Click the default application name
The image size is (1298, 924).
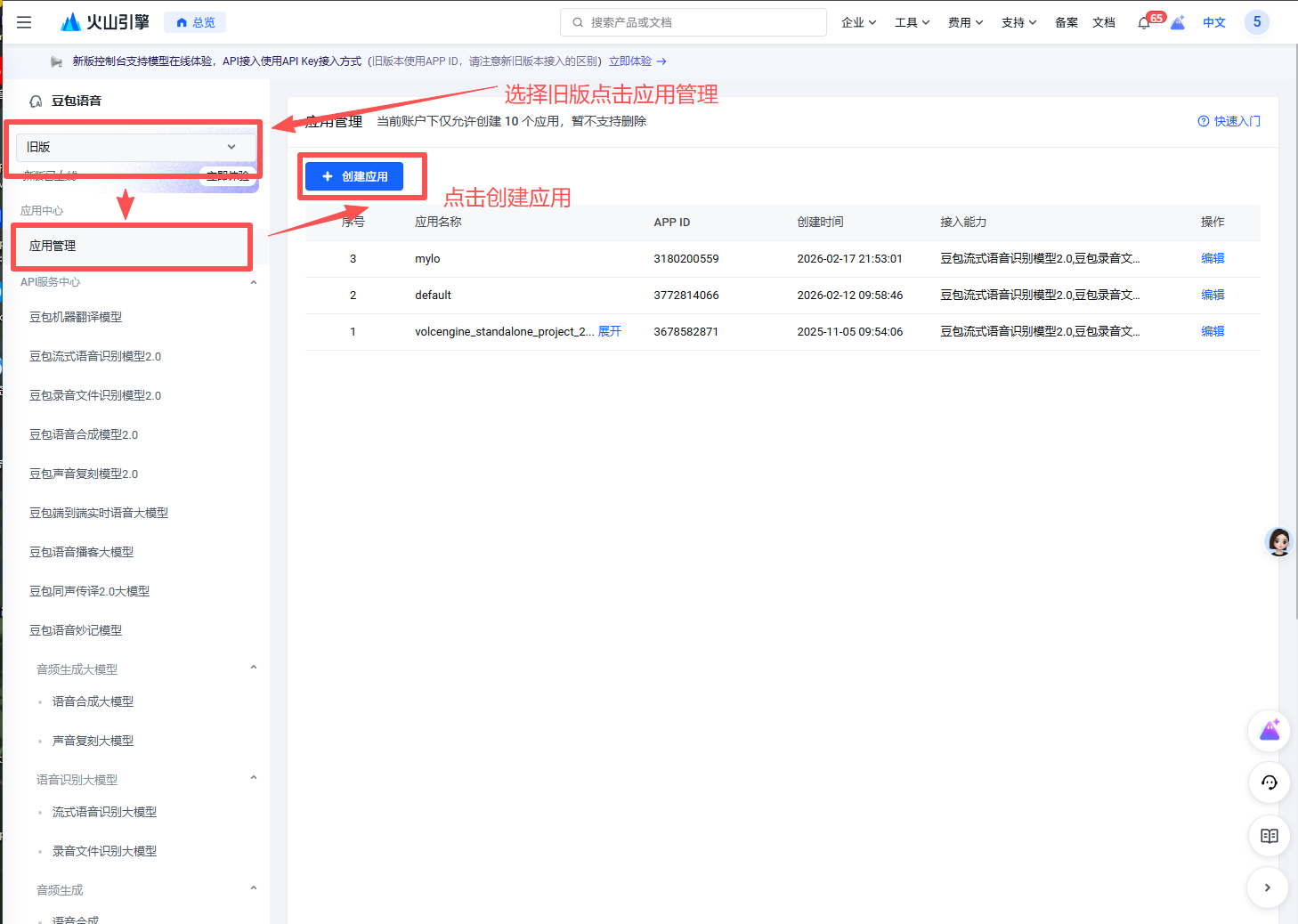(433, 296)
